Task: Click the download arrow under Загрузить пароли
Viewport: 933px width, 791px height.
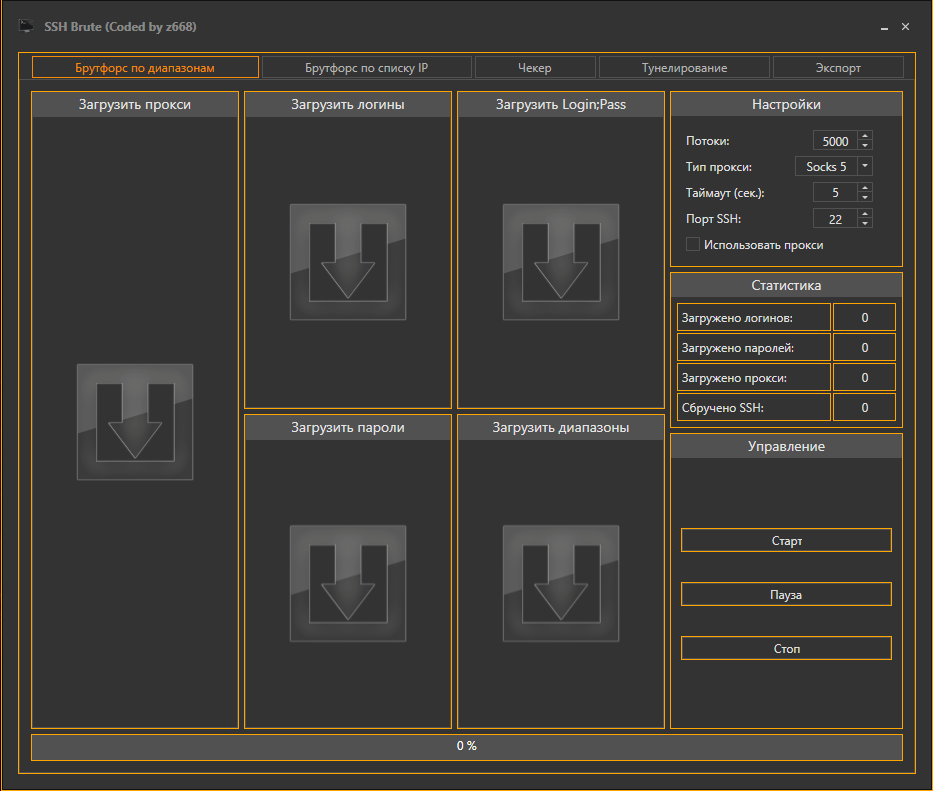Action: [x=348, y=583]
